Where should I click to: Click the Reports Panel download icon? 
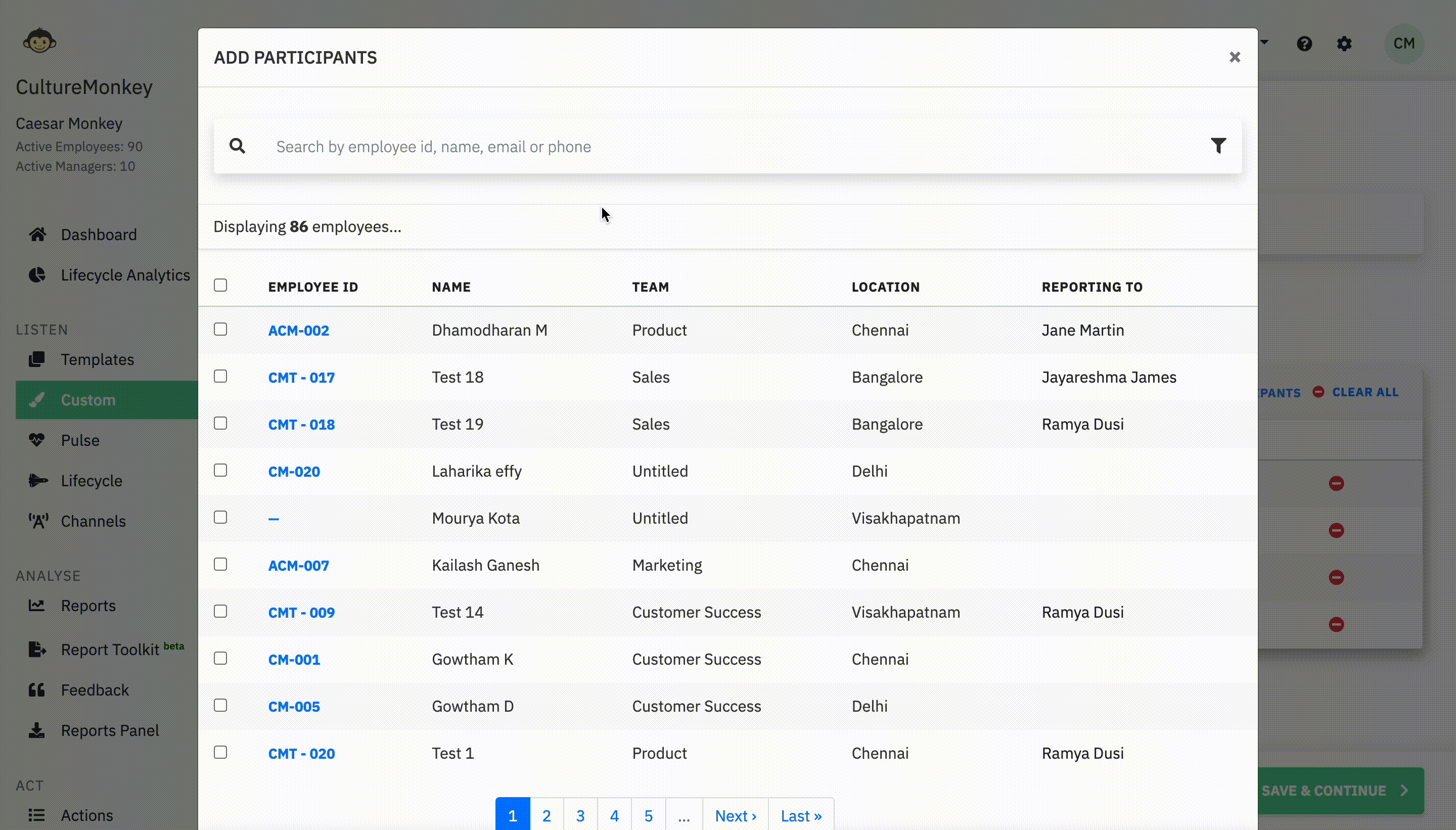pyautogui.click(x=36, y=730)
